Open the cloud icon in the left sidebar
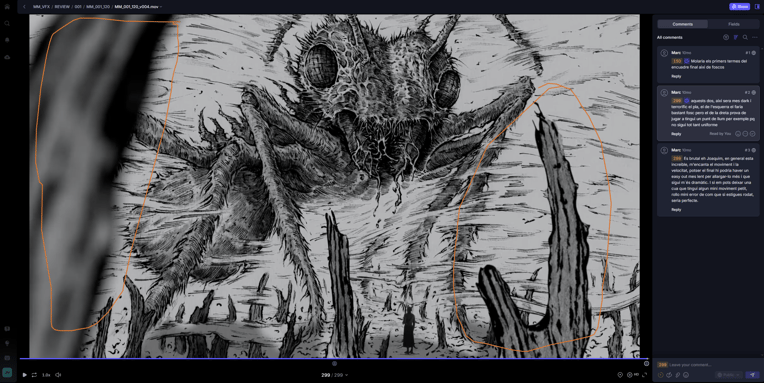 tap(7, 57)
